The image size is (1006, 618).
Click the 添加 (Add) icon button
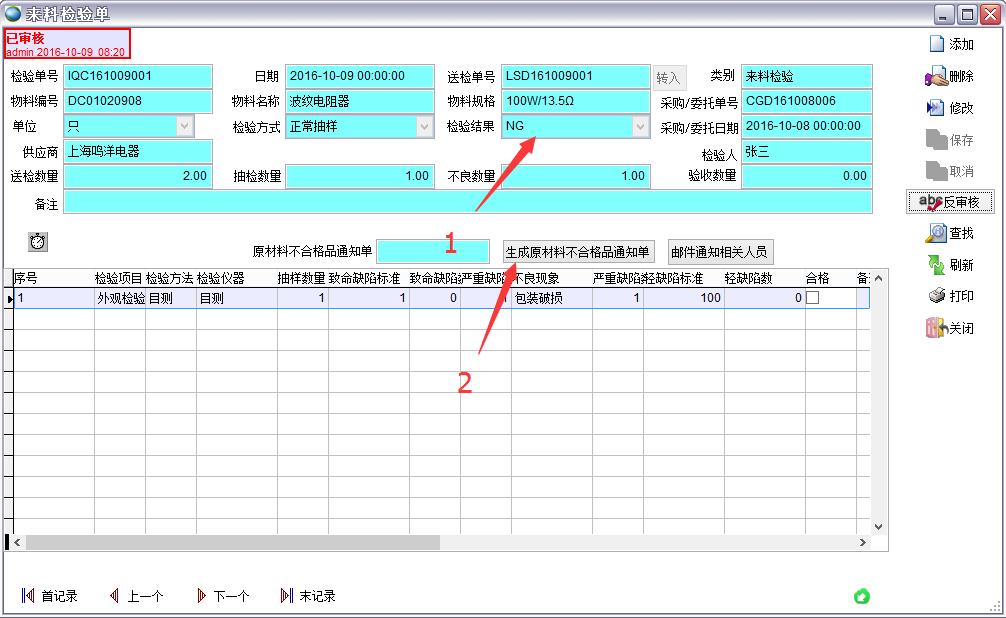point(950,44)
